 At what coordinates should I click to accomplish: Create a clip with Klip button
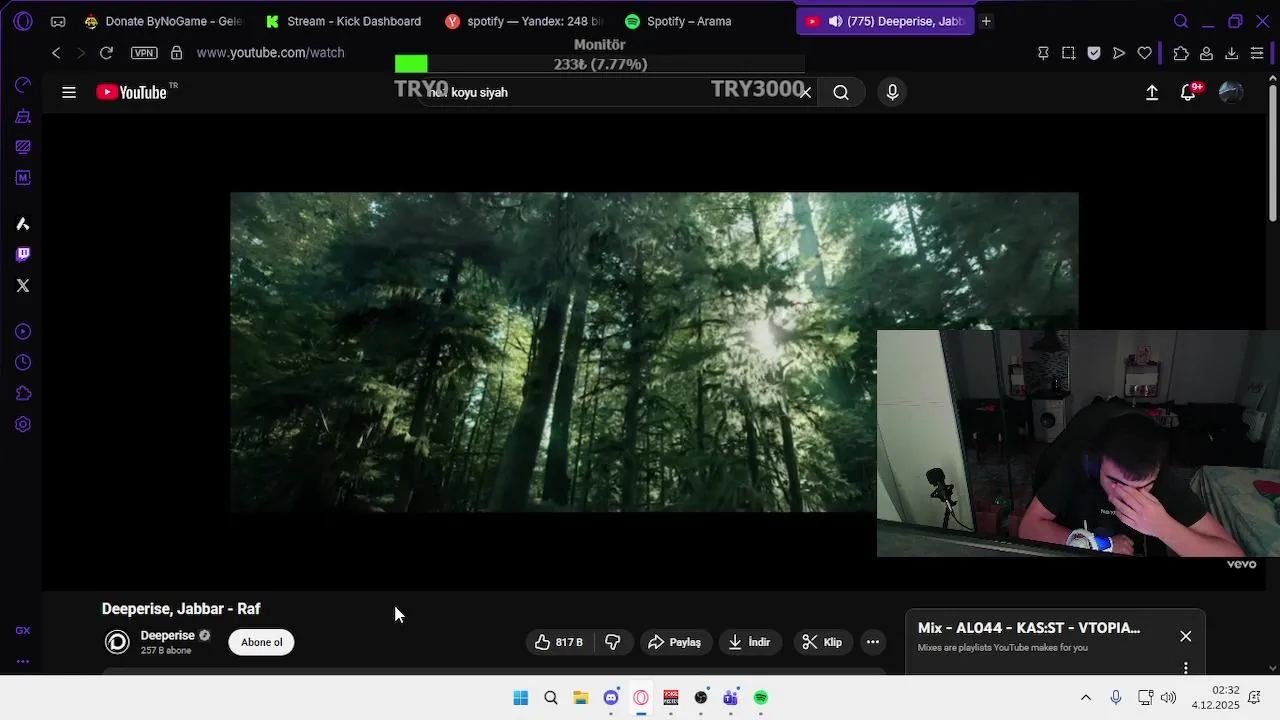click(x=823, y=642)
